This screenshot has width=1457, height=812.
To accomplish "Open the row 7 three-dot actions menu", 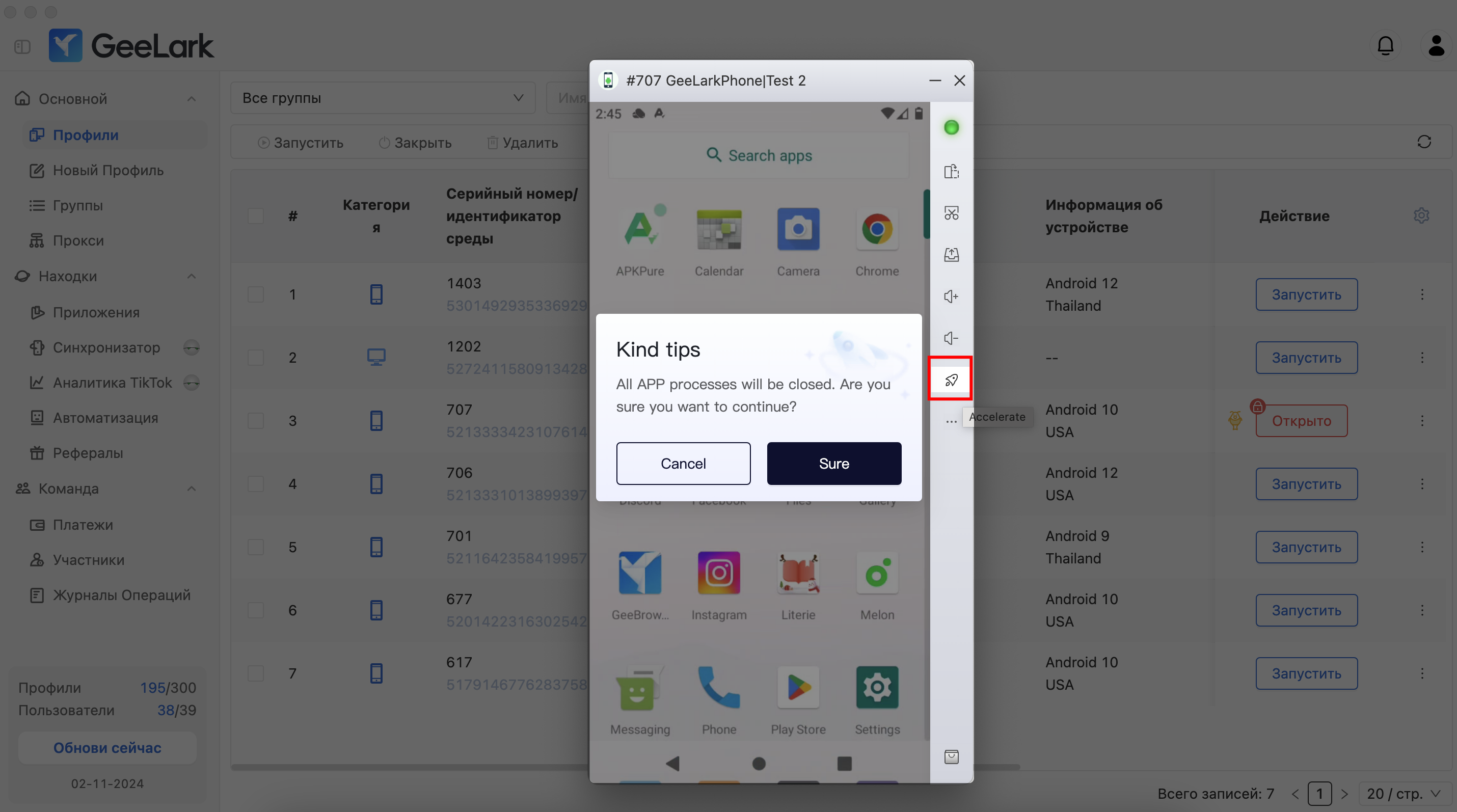I will tap(1421, 673).
